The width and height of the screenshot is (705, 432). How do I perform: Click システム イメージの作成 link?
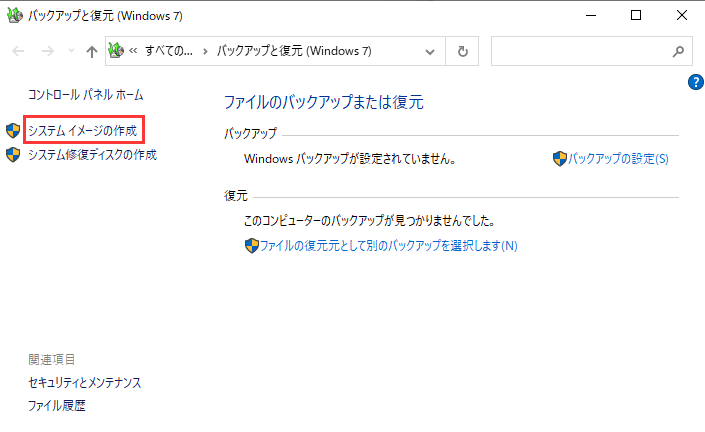pyautogui.click(x=82, y=130)
